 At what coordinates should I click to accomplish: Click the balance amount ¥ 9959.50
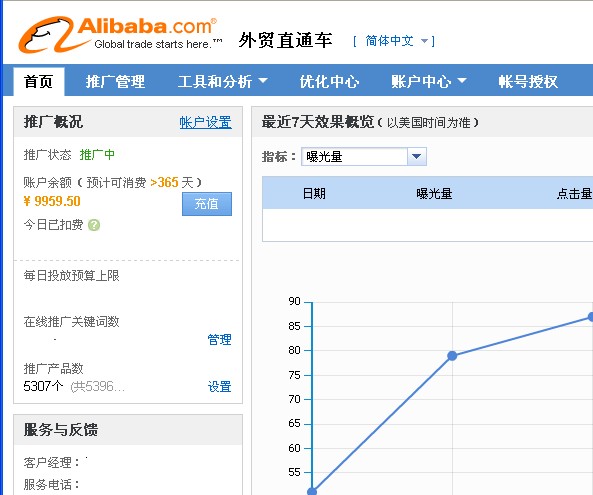(x=52, y=201)
